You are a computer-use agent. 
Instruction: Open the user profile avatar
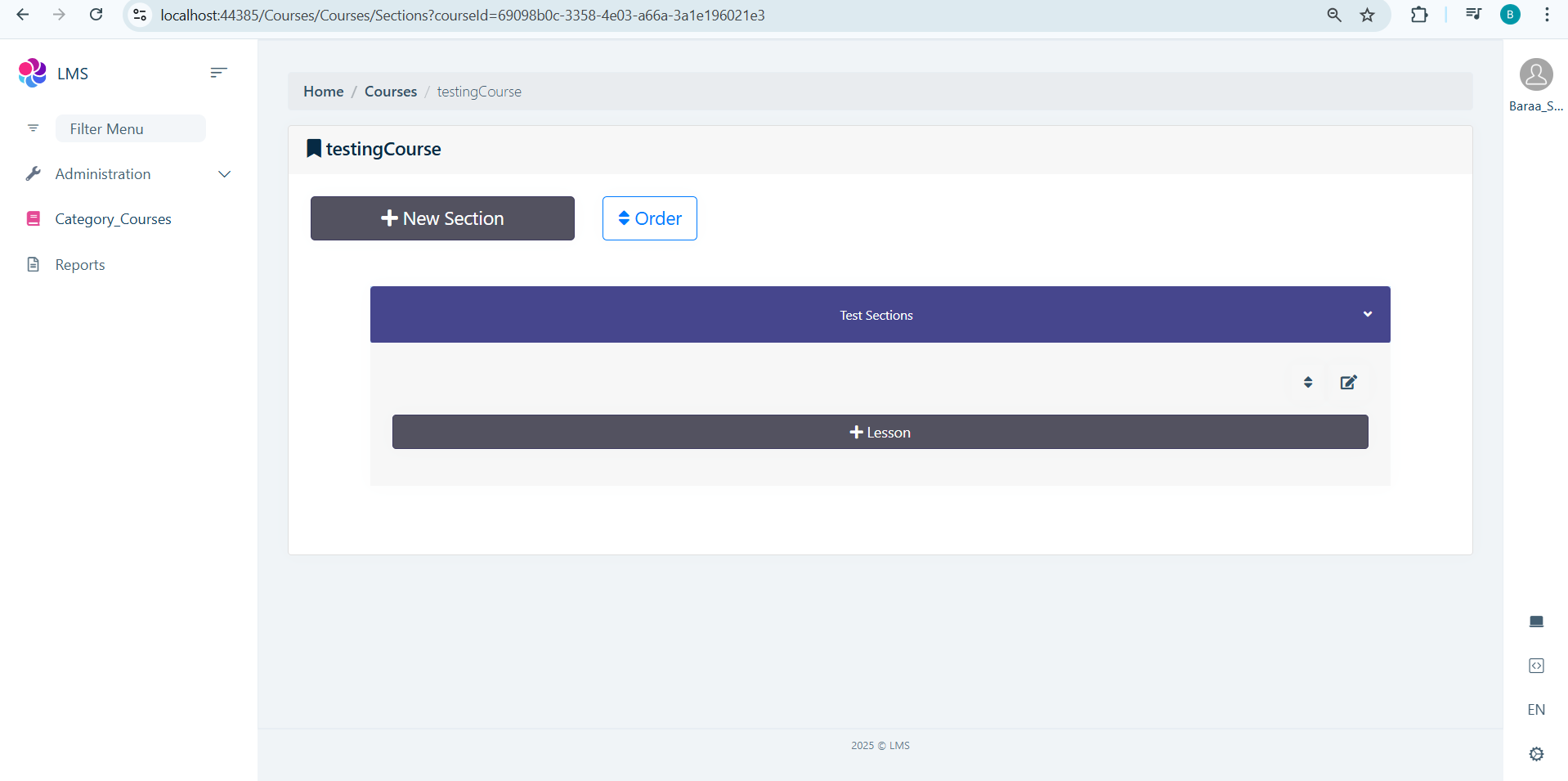(x=1535, y=74)
